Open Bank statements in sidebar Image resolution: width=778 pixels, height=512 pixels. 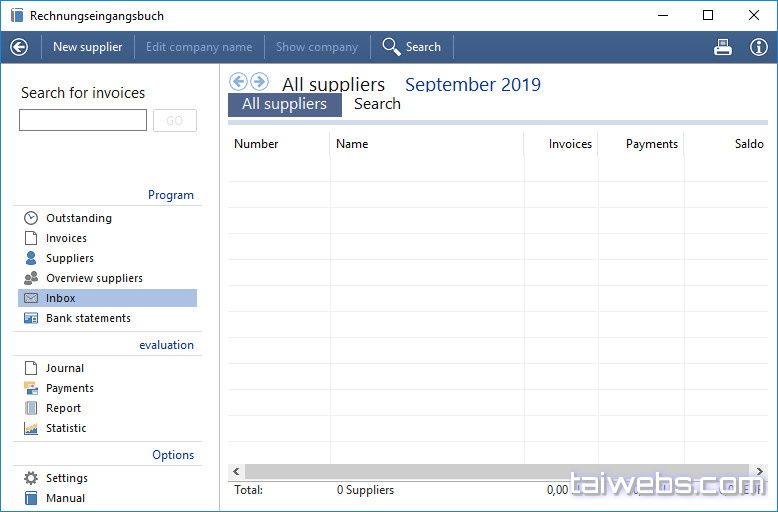click(x=87, y=318)
